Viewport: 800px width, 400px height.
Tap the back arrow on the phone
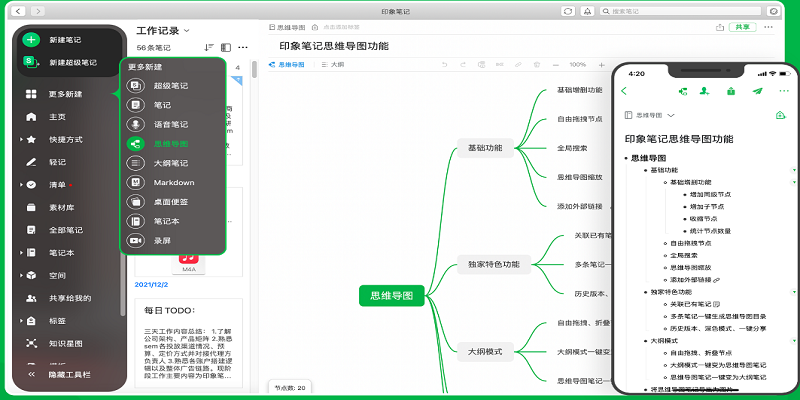point(623,91)
